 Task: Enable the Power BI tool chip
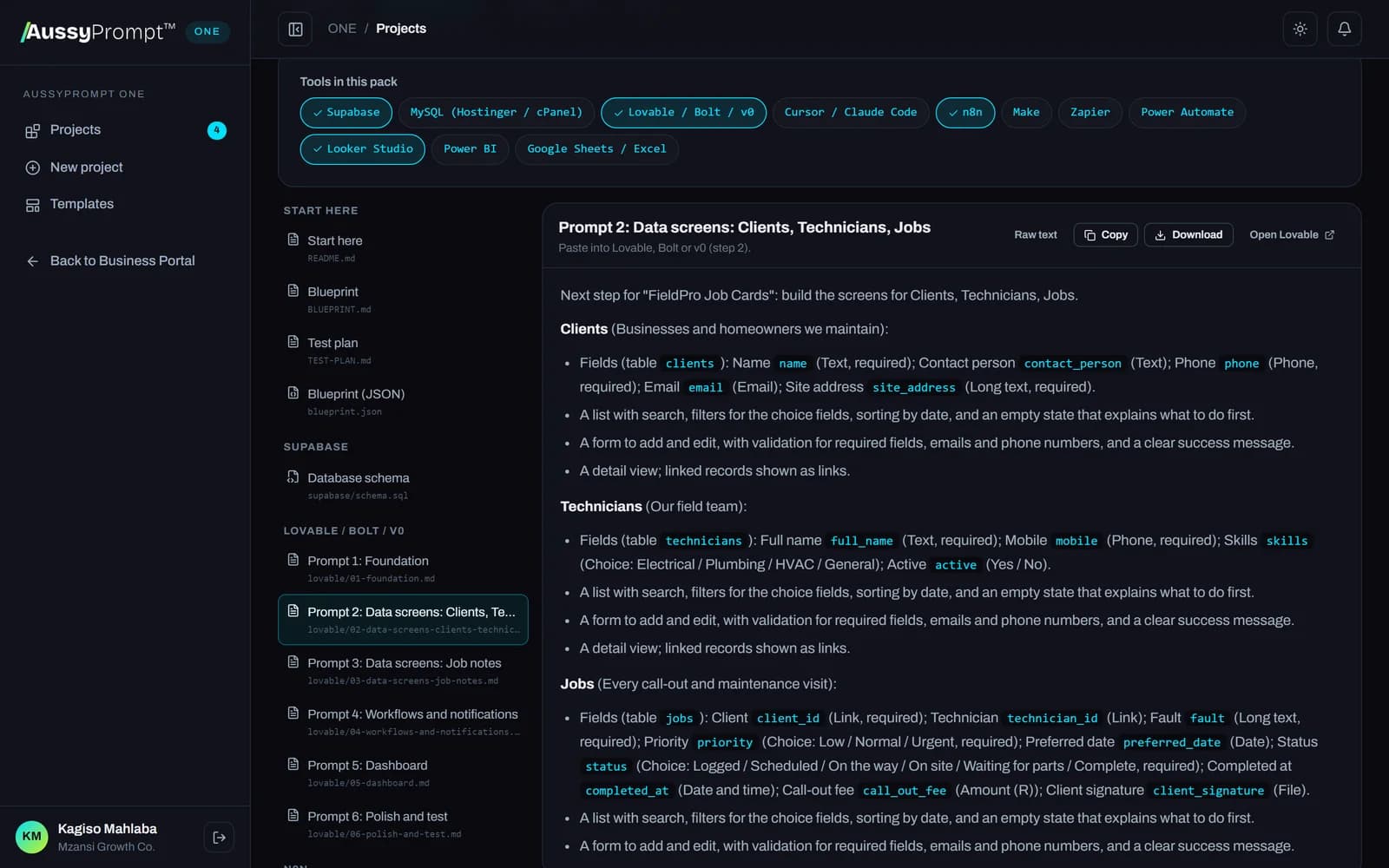(470, 149)
